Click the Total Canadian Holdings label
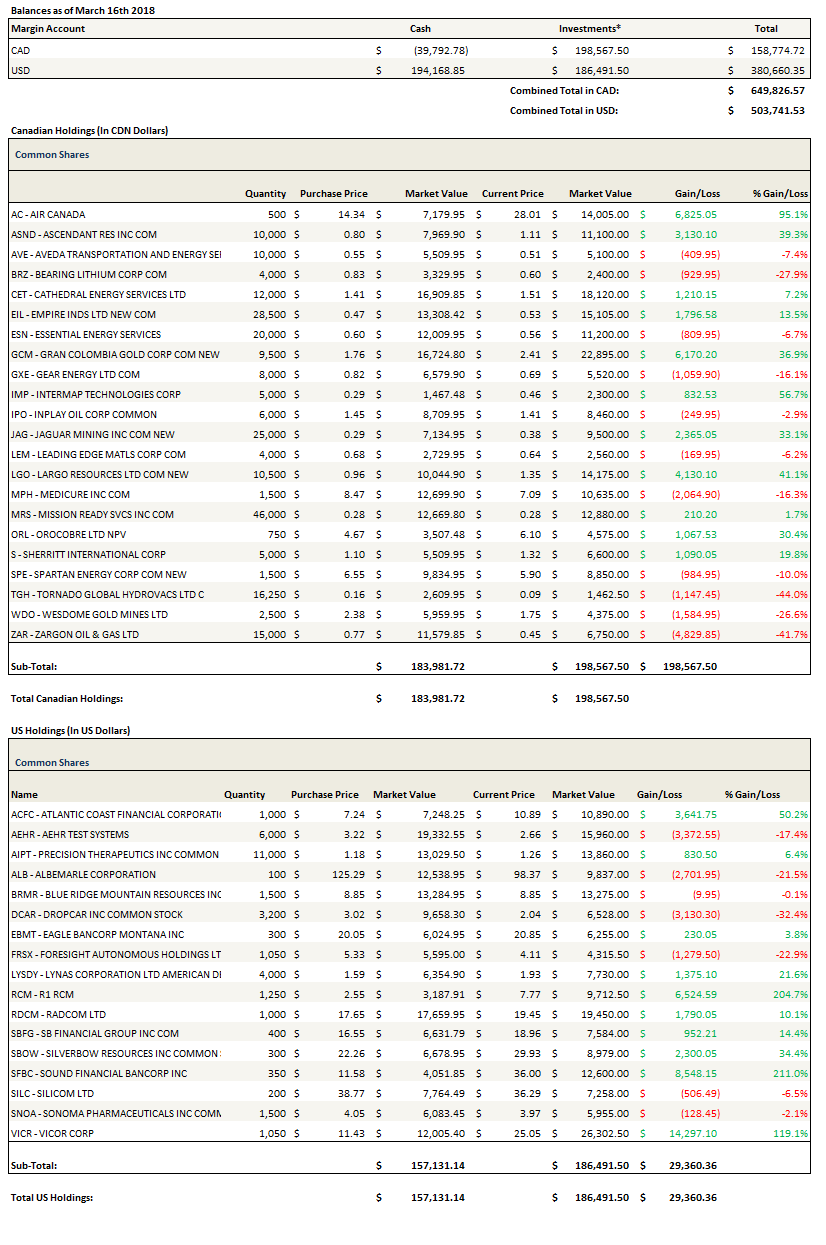826x1245 pixels. point(66,698)
